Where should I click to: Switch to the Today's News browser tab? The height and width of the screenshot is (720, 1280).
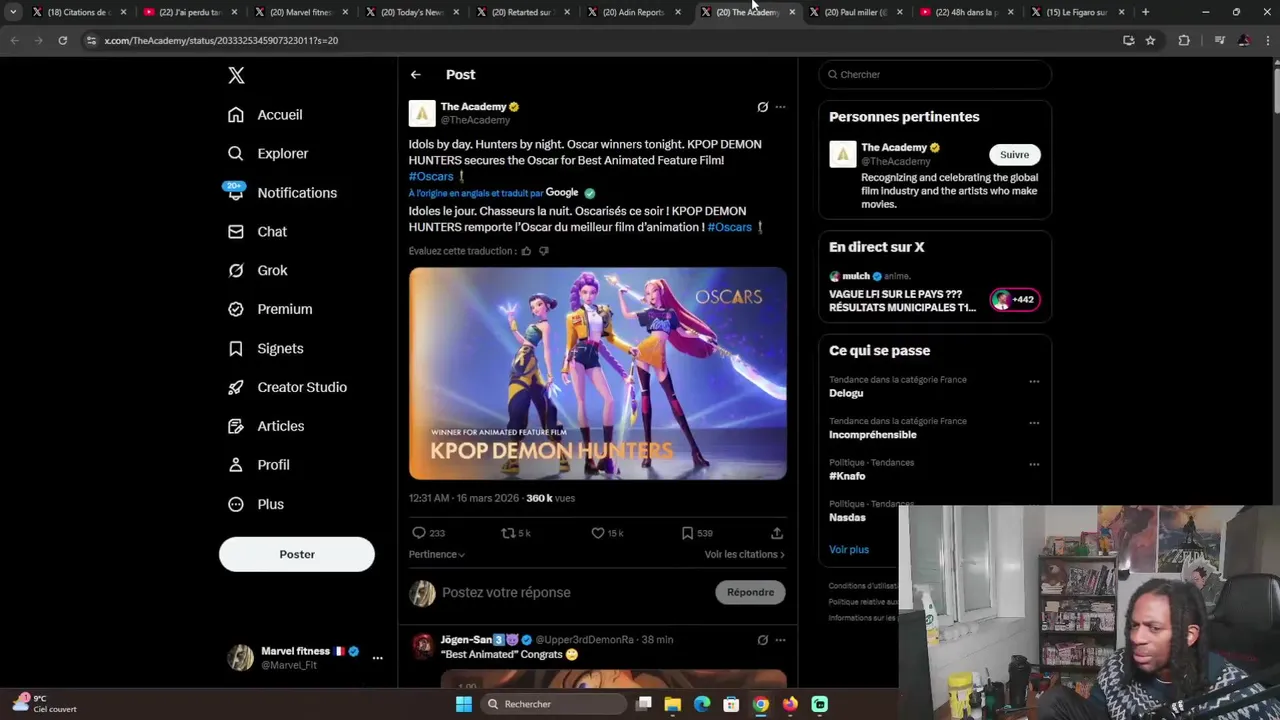(x=411, y=12)
